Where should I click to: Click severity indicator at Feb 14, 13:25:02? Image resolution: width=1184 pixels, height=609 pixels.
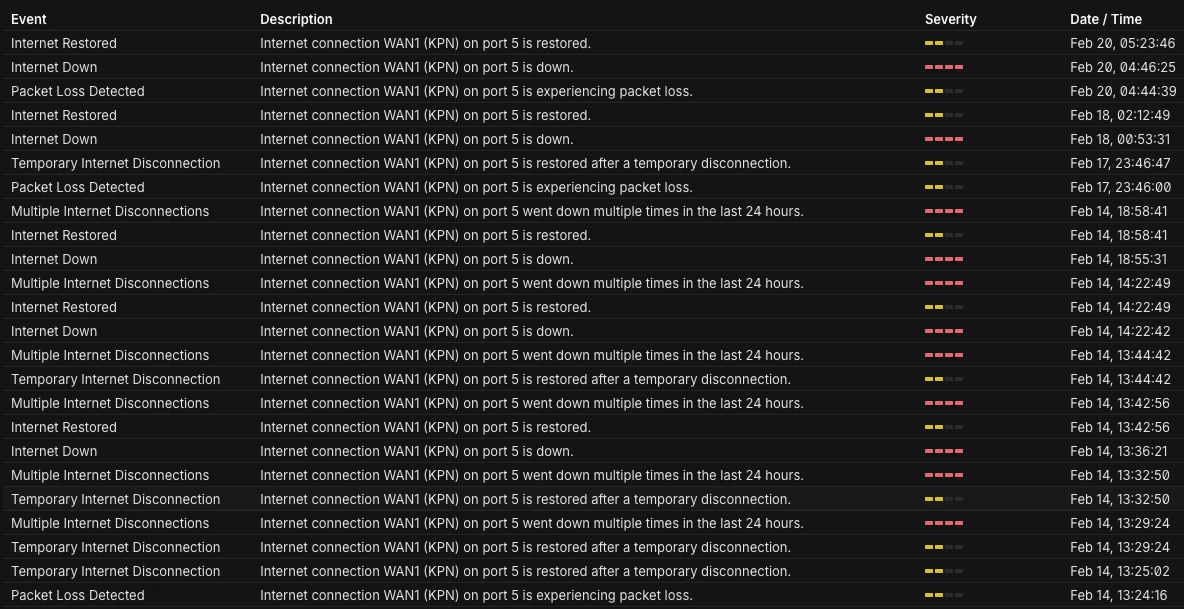943,571
